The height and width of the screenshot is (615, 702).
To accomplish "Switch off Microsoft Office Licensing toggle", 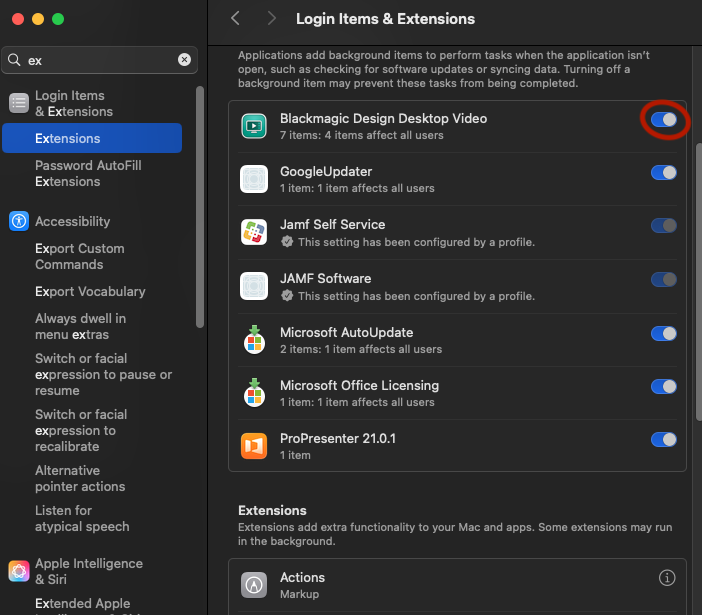I will 663,386.
